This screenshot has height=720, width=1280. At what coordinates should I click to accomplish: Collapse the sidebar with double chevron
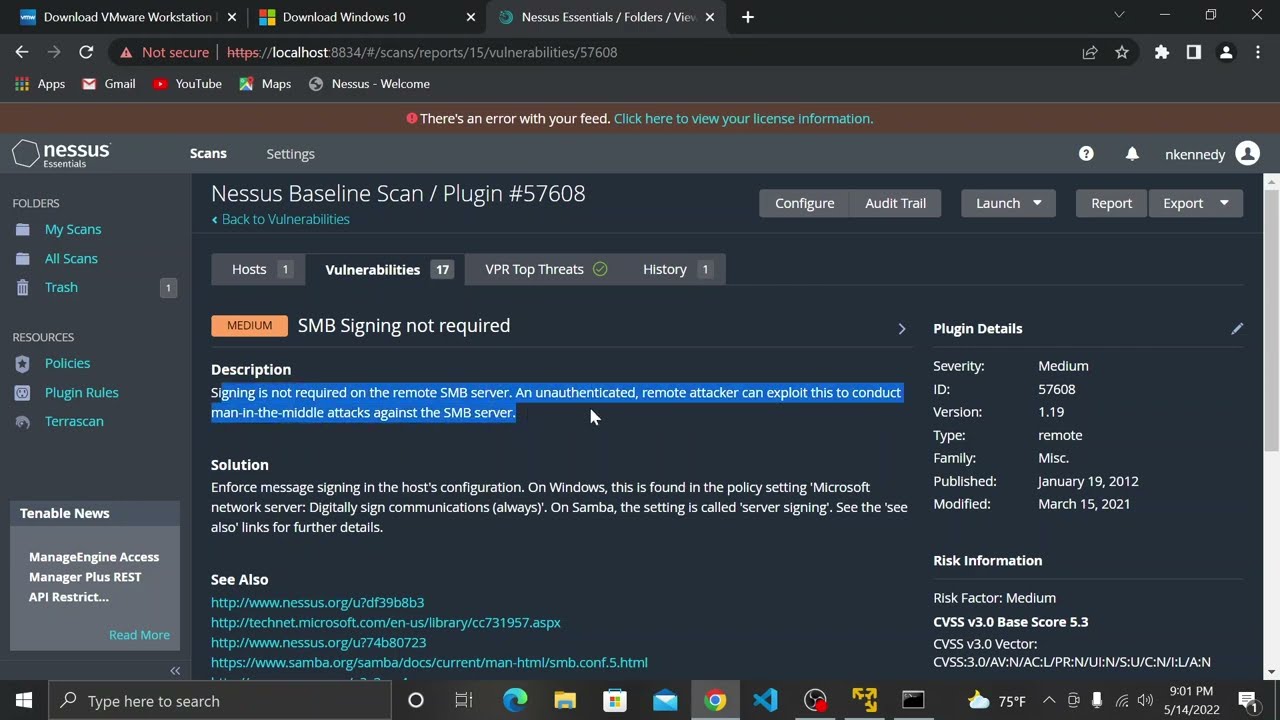click(175, 671)
